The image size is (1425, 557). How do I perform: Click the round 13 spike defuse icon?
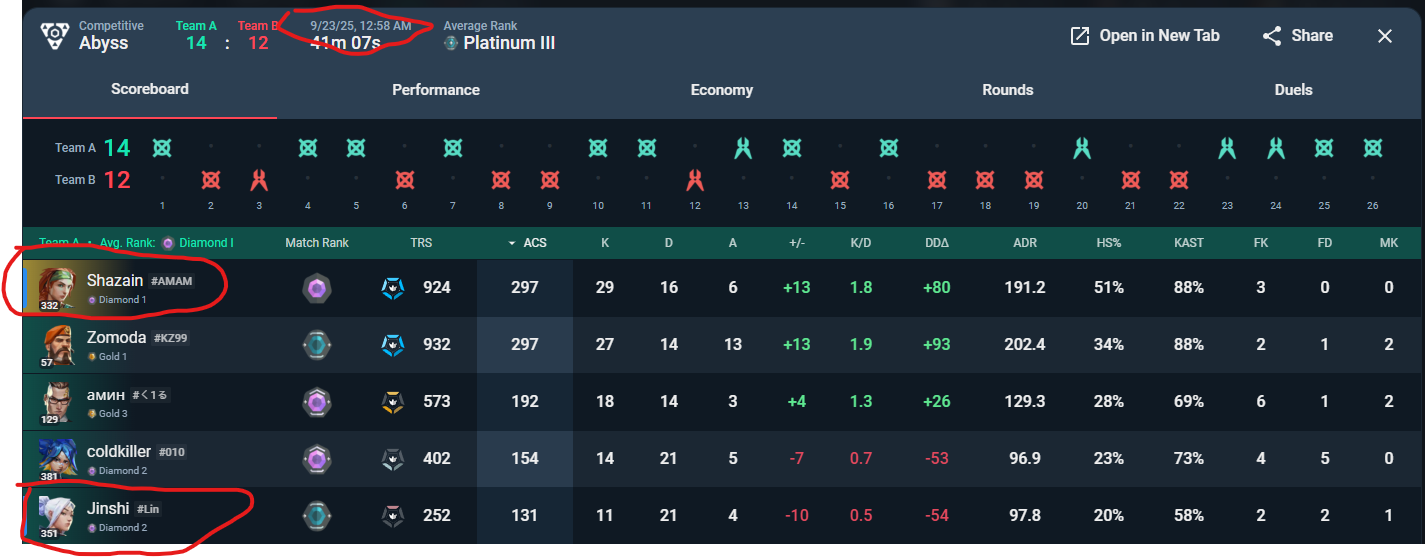(x=743, y=148)
